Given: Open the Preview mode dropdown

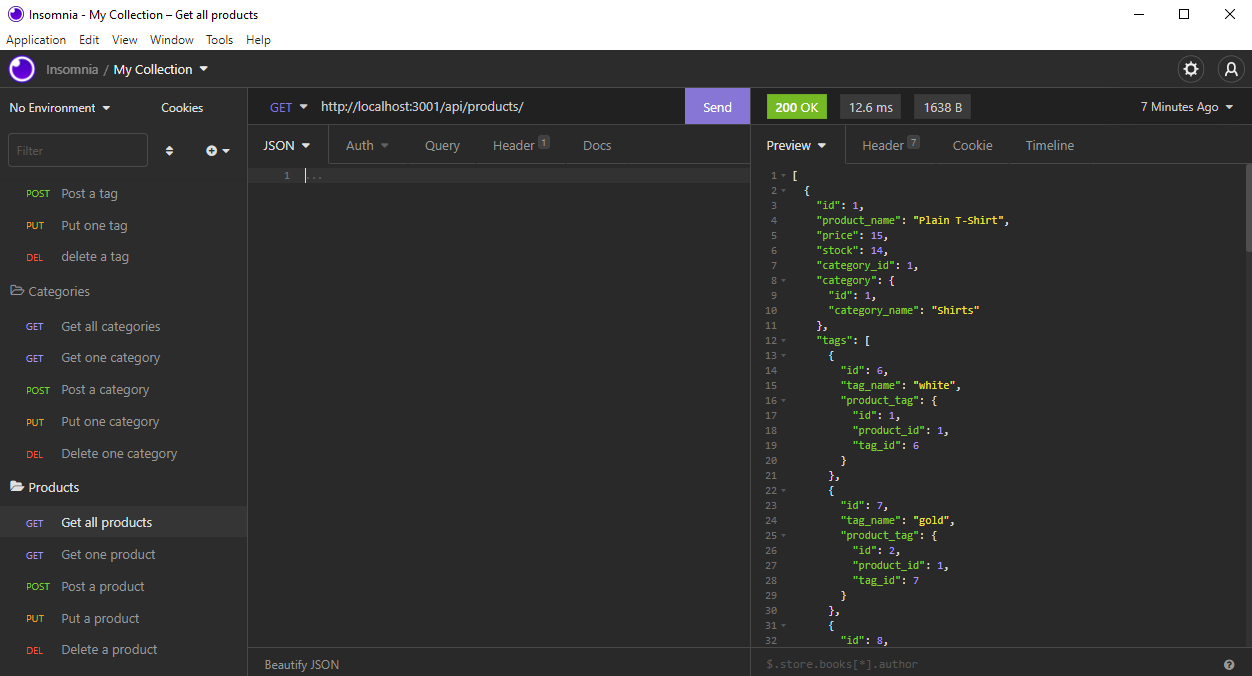Looking at the screenshot, I should tap(797, 145).
